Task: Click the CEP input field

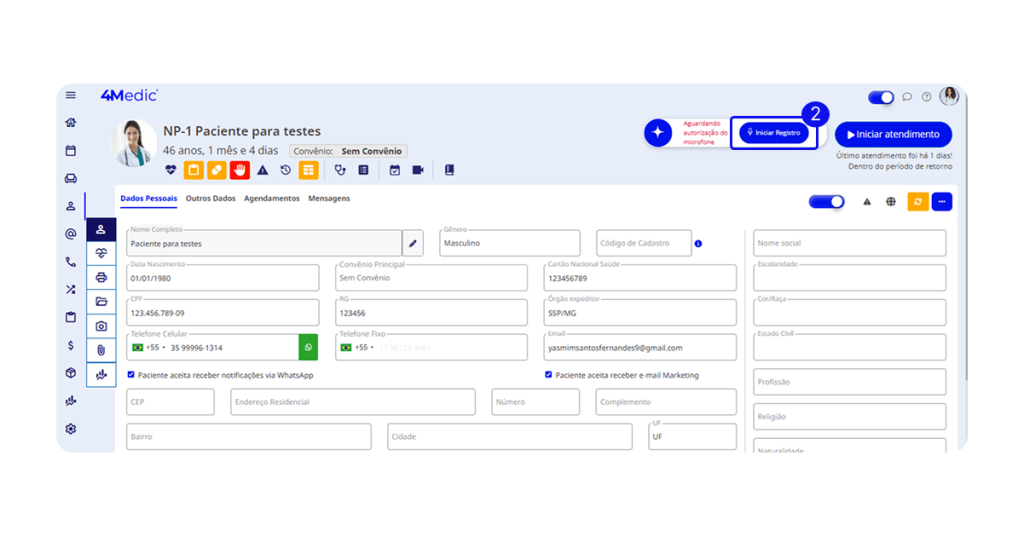Action: coord(170,402)
